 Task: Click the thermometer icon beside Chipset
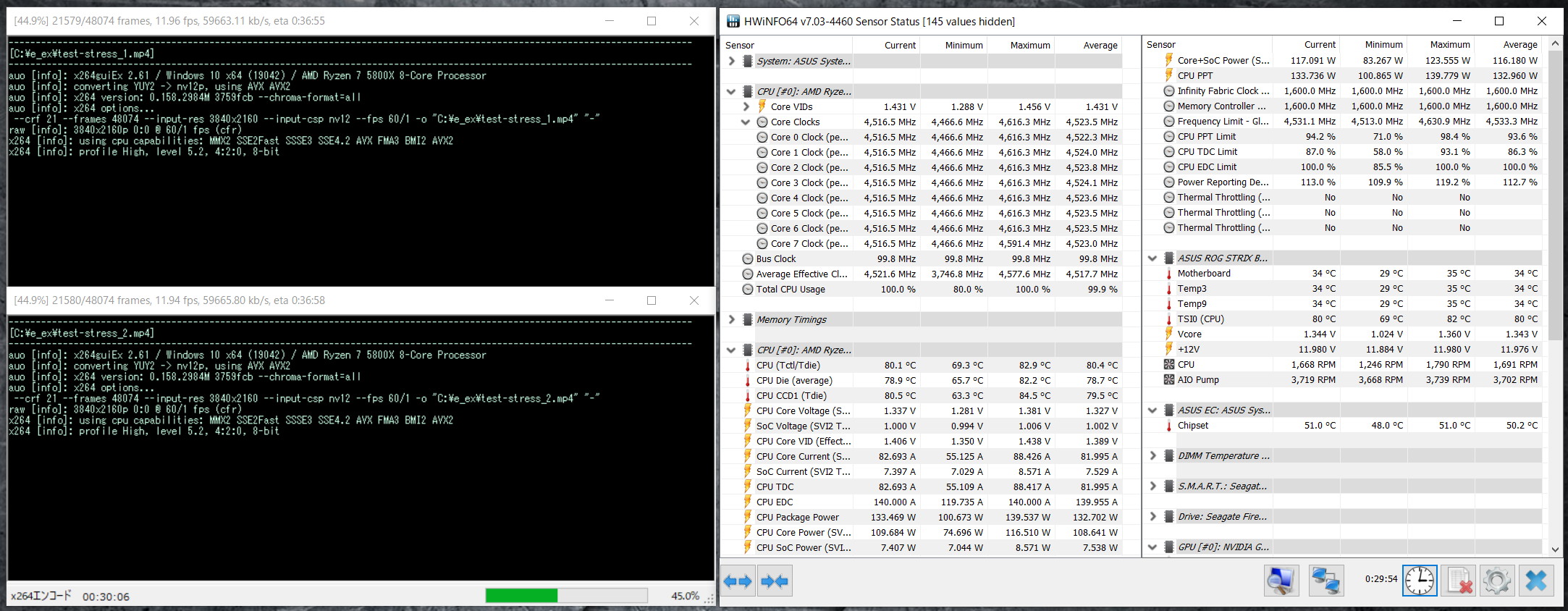pyautogui.click(x=1168, y=426)
